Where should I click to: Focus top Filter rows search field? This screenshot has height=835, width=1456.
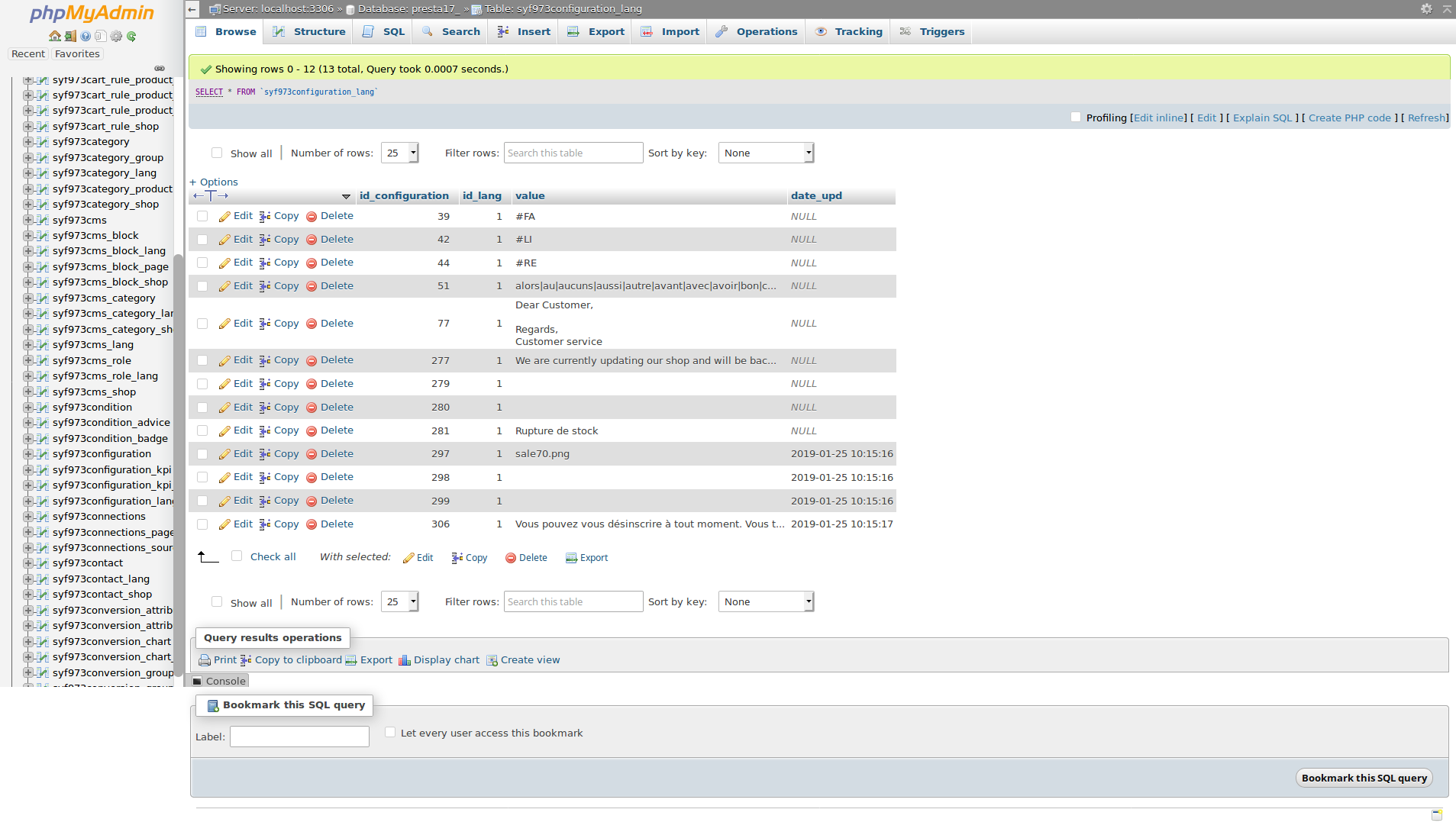[x=573, y=153]
